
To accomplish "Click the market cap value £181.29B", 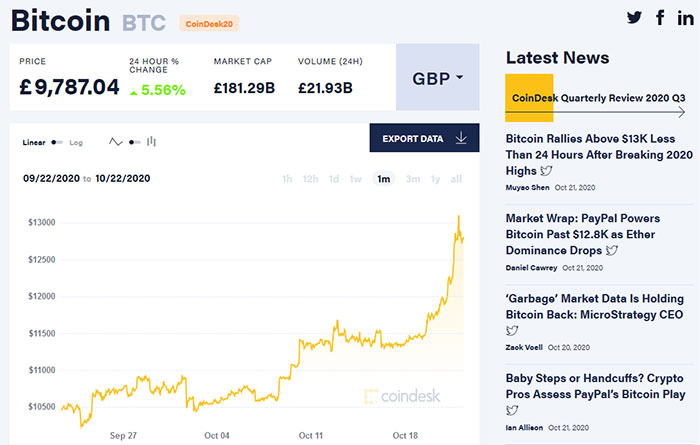I will (x=244, y=88).
